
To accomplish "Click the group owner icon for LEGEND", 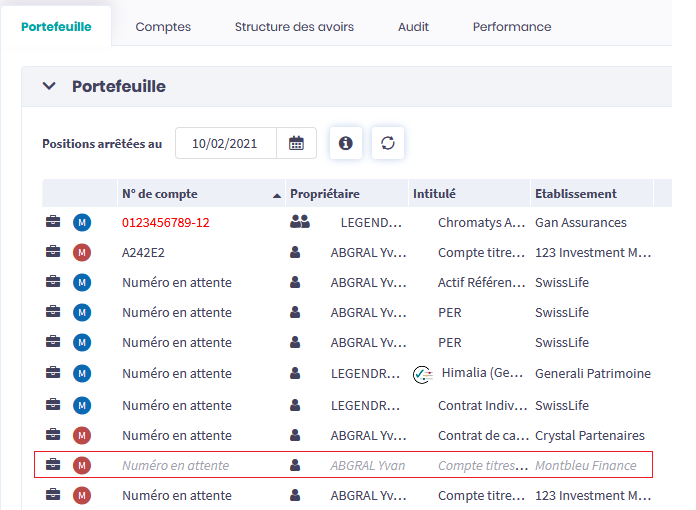I will [x=300, y=222].
